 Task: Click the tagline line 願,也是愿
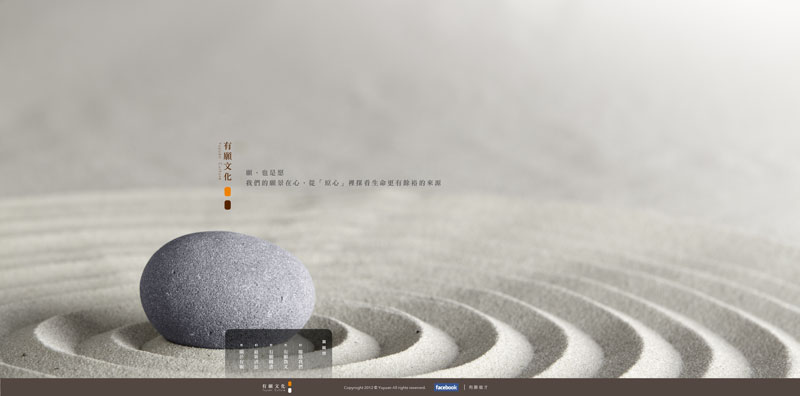[265, 173]
